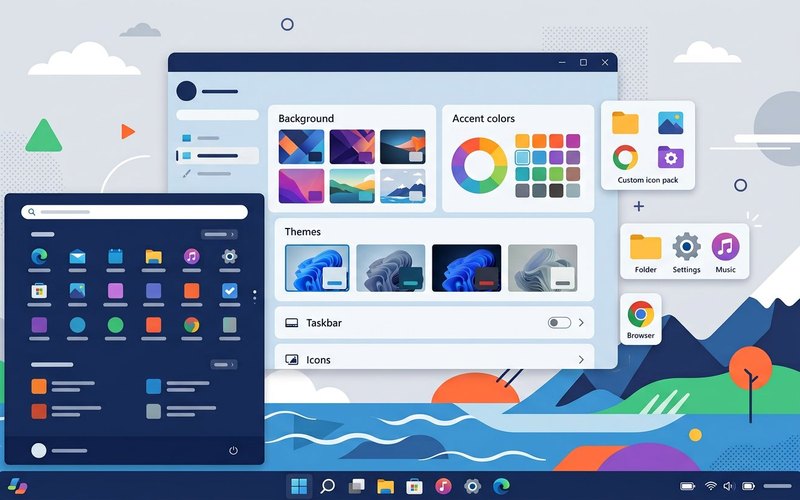Open the chevron button beside the pinned heading
Screen dimensions: 800x500
coord(219,235)
